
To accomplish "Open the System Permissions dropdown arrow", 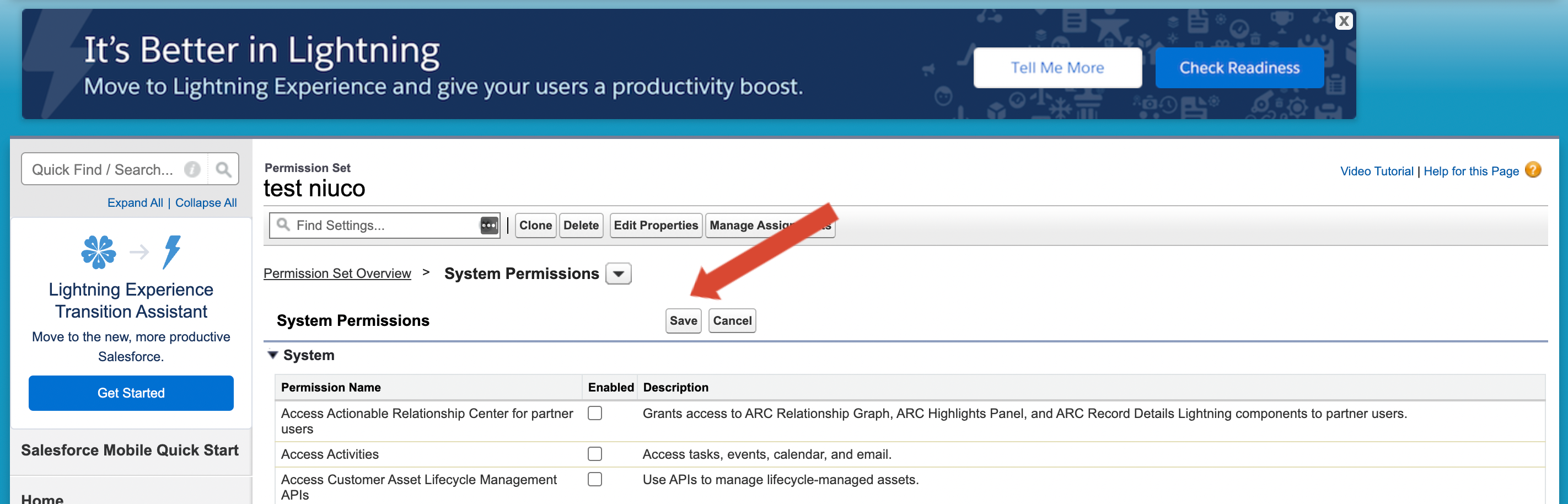I will [619, 274].
